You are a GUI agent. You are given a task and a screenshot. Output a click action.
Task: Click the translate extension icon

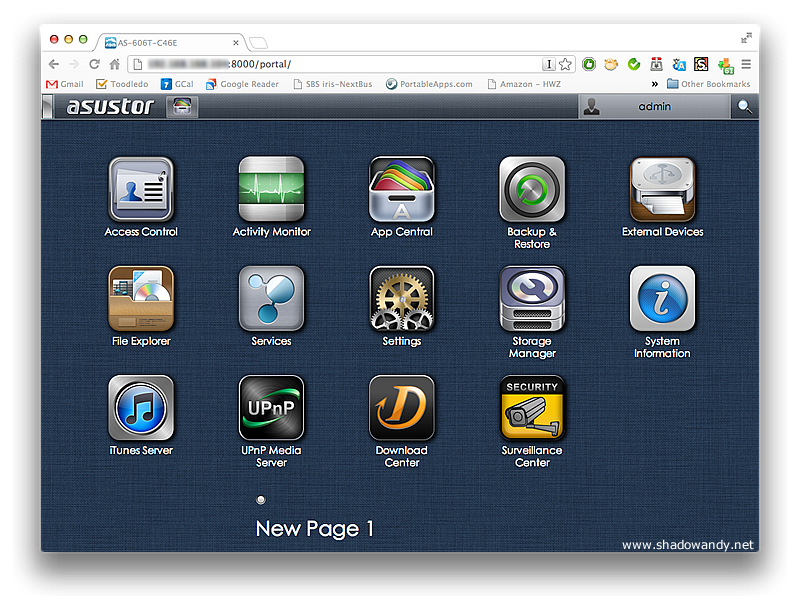(679, 64)
